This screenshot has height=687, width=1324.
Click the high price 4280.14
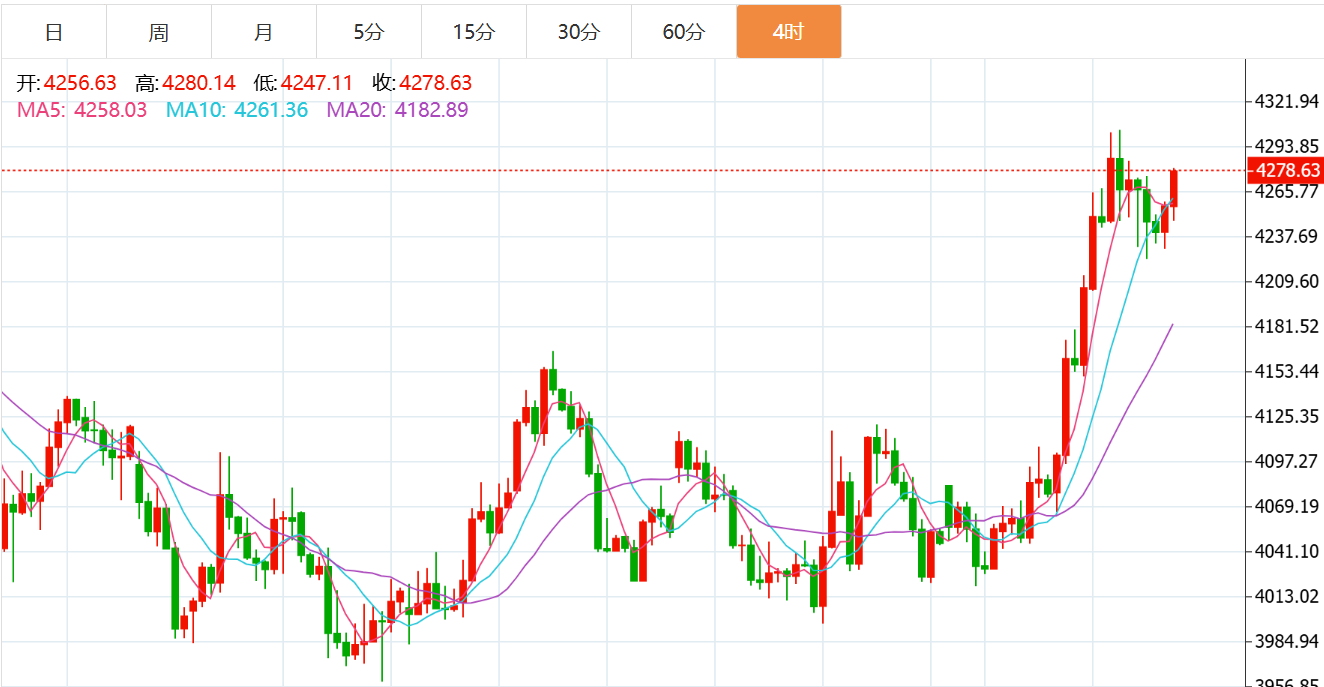point(199,83)
